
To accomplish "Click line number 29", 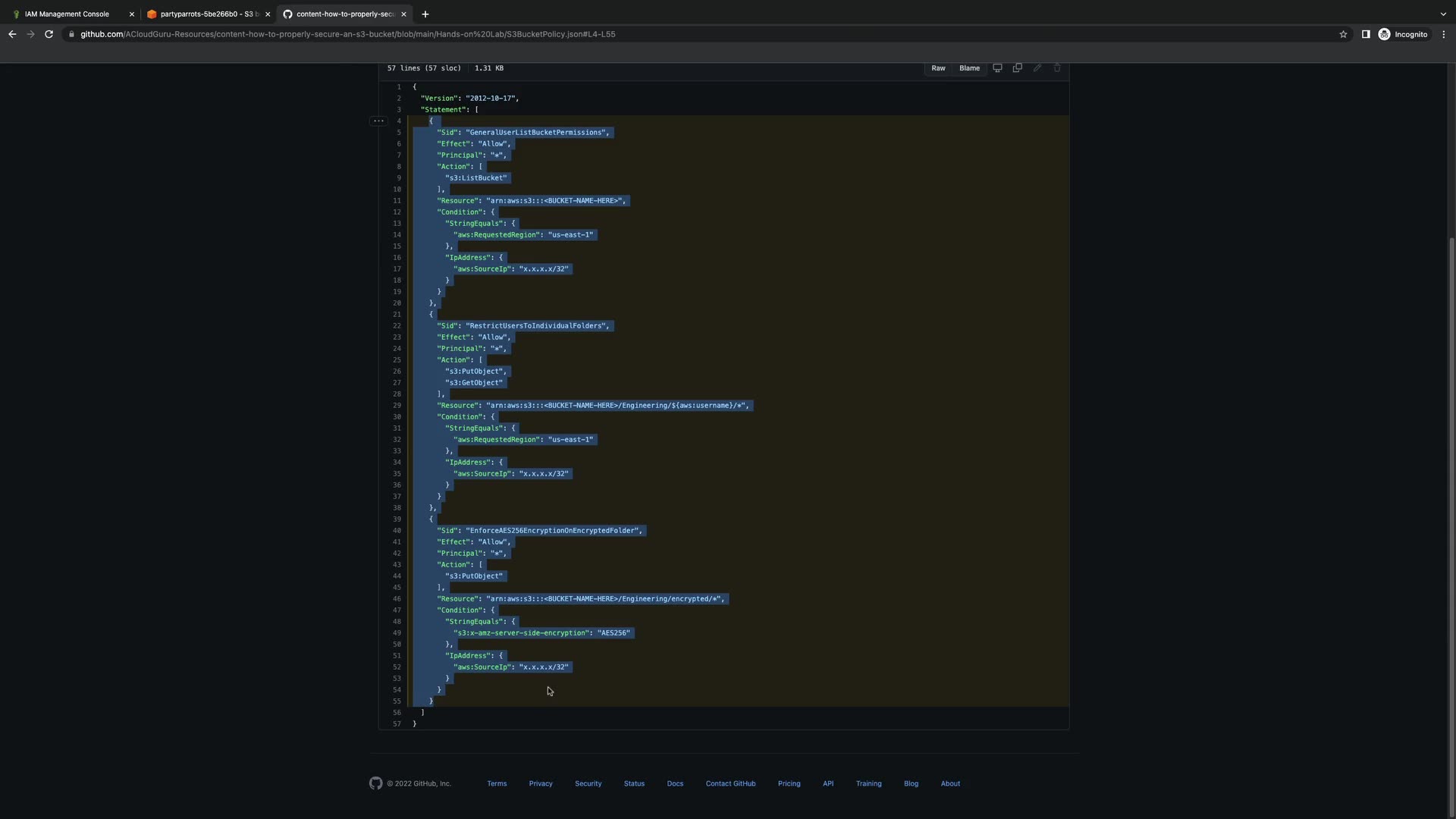I will coord(397,406).
